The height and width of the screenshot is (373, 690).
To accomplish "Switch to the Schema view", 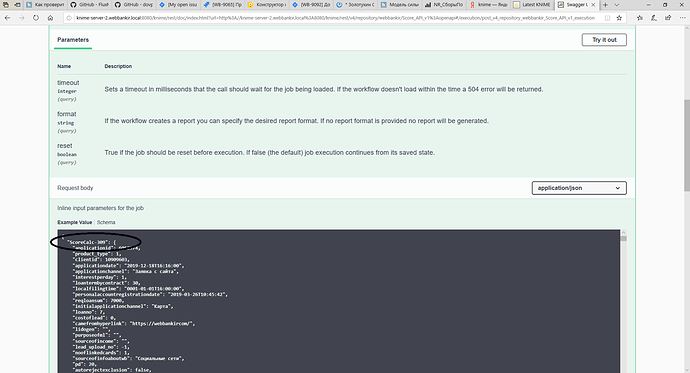I will coord(106,222).
